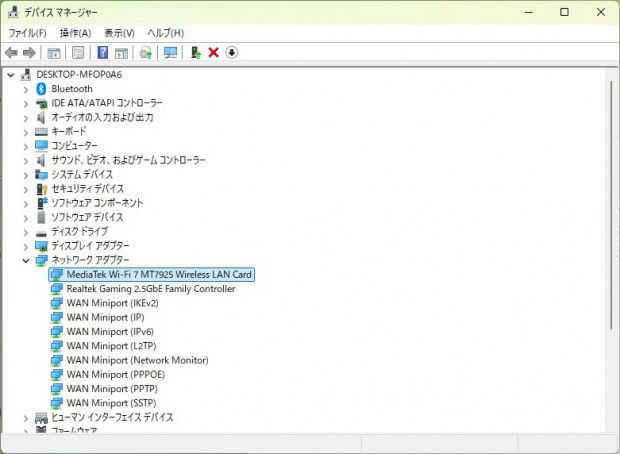The height and width of the screenshot is (454, 620).
Task: Click the Realtek Gaming 2.5GbE adapter icon
Action: coord(57,289)
